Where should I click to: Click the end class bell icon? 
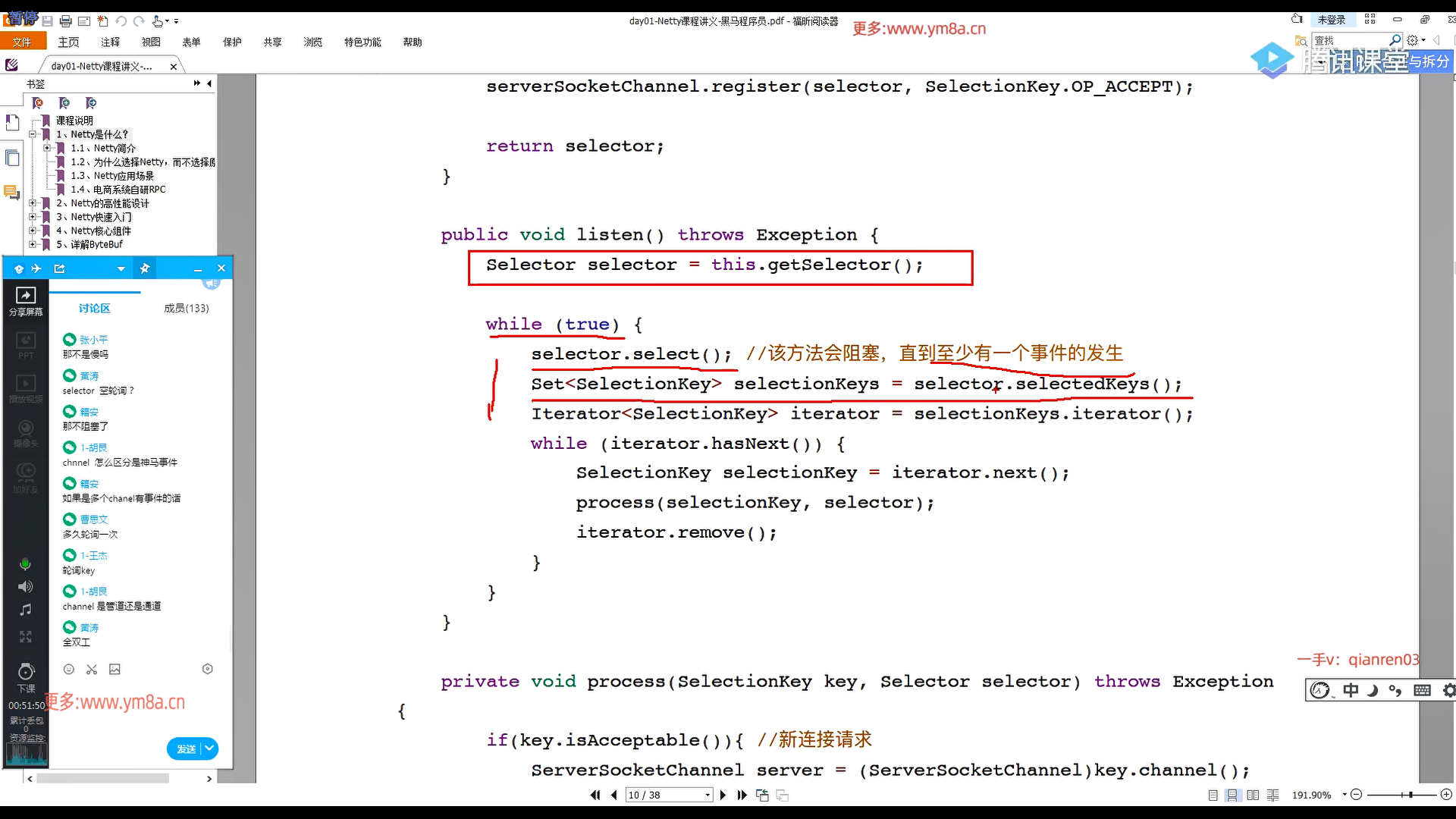(x=26, y=672)
